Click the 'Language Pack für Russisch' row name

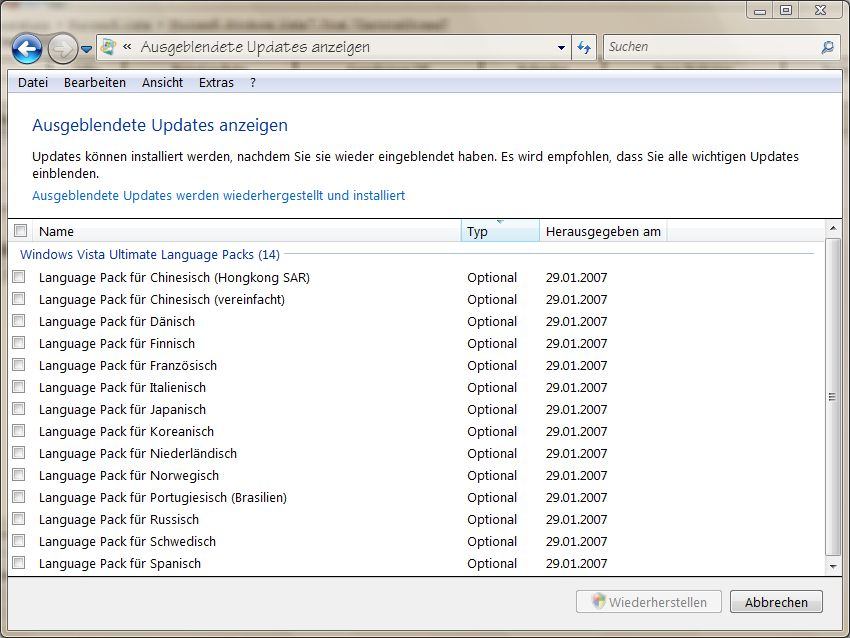point(119,519)
